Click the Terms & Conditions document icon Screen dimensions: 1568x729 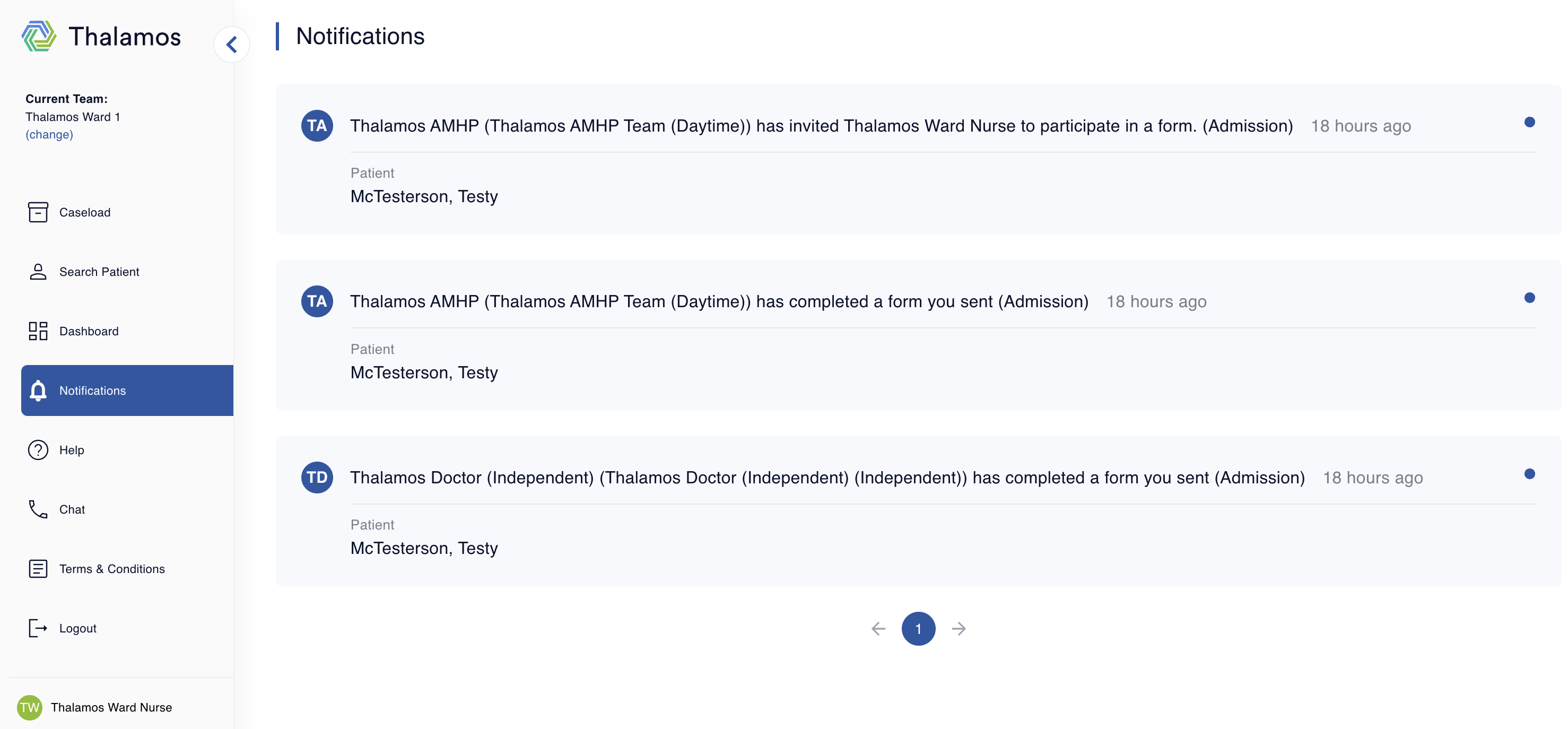(x=38, y=569)
